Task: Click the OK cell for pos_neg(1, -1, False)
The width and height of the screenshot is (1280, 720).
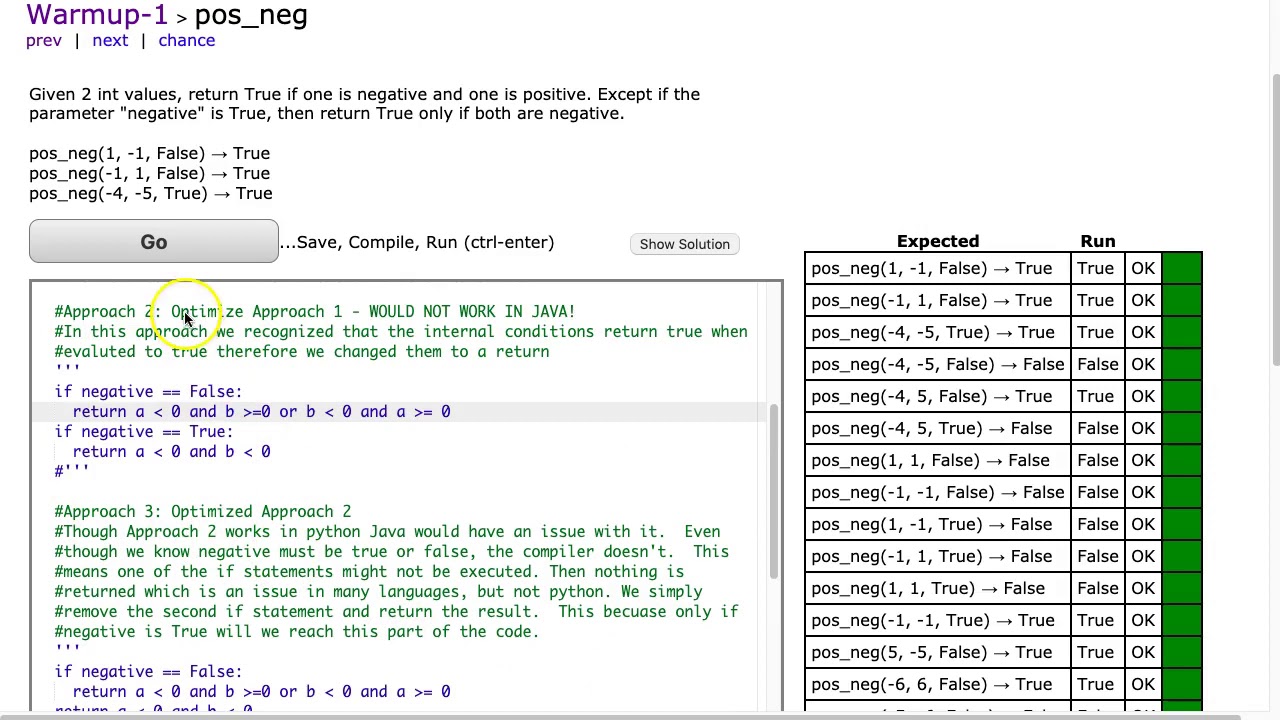Action: pos(1143,268)
